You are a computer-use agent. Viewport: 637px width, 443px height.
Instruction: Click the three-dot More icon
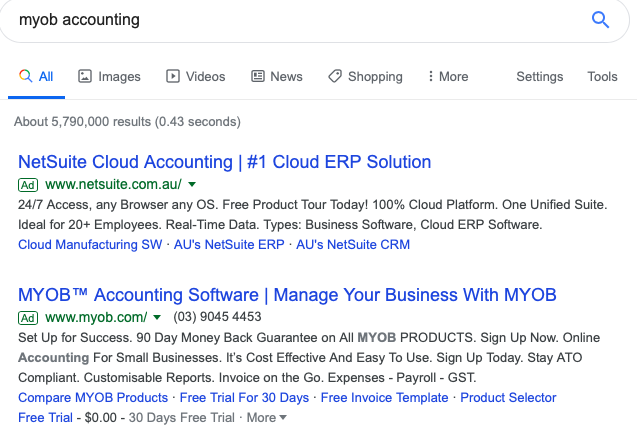tap(431, 76)
